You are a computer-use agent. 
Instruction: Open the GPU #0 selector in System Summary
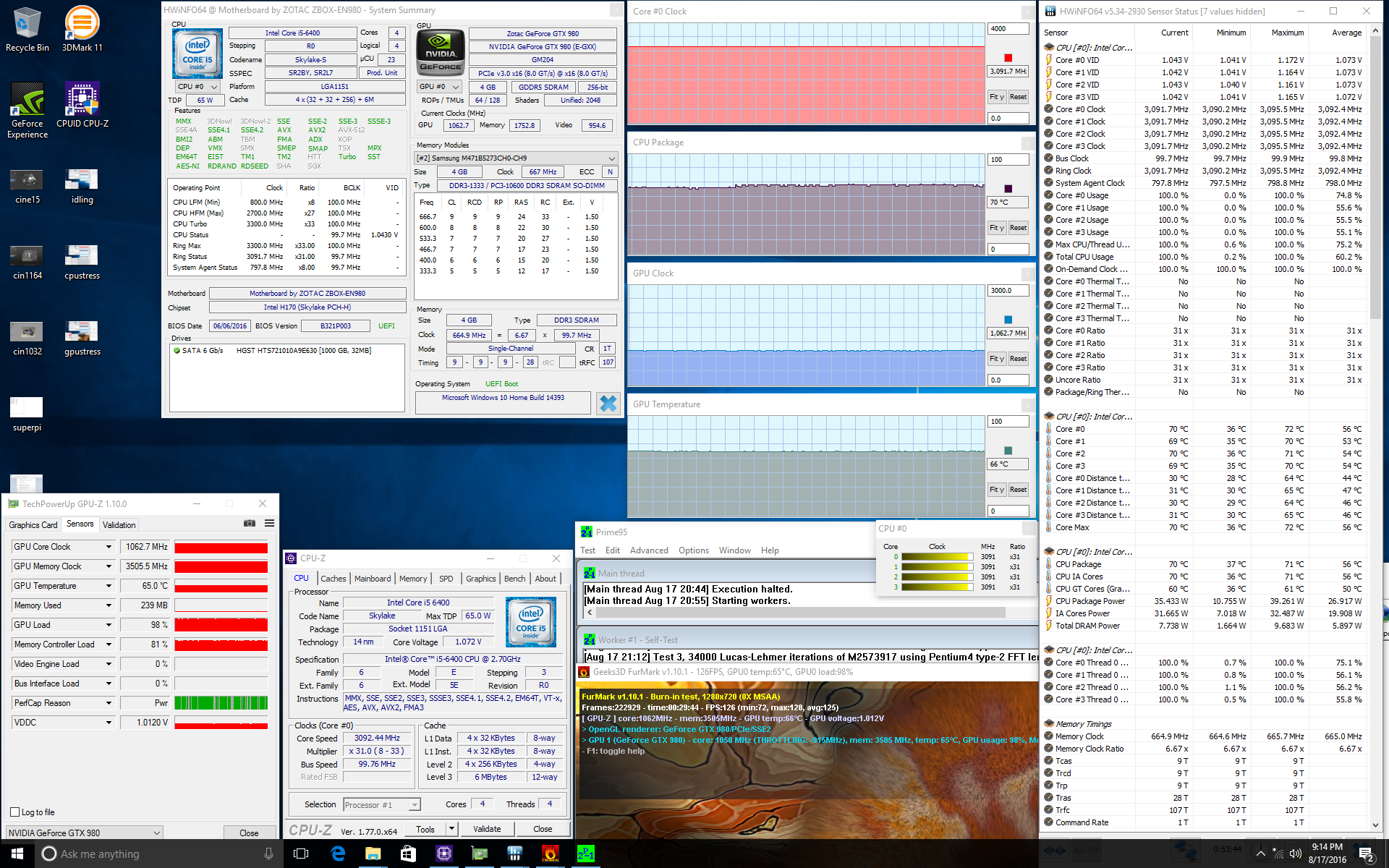coord(439,86)
